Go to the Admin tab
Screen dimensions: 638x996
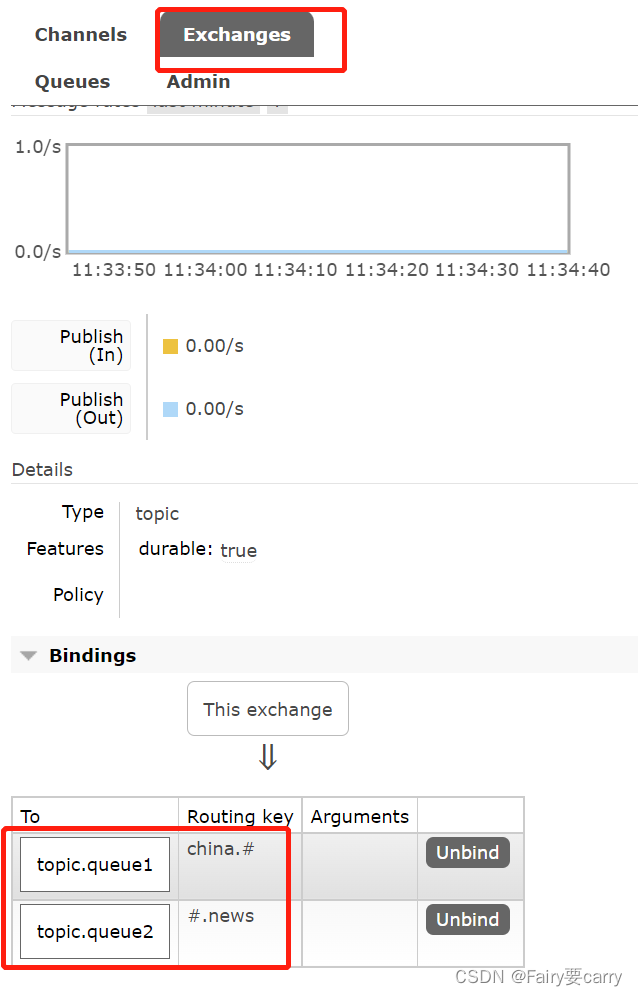(198, 82)
